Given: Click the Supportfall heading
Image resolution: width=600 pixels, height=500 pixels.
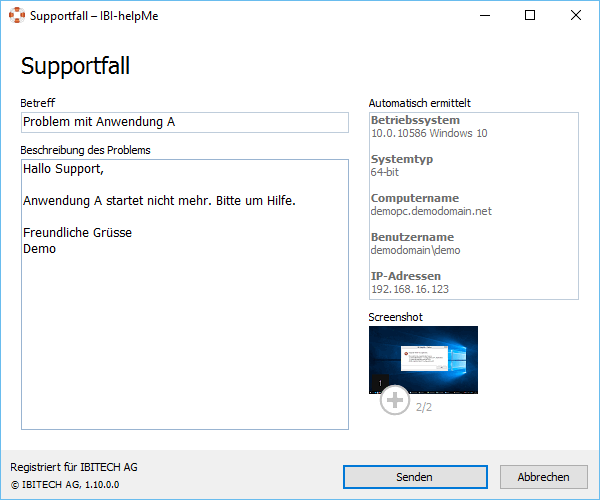Looking at the screenshot, I should coord(76,66).
